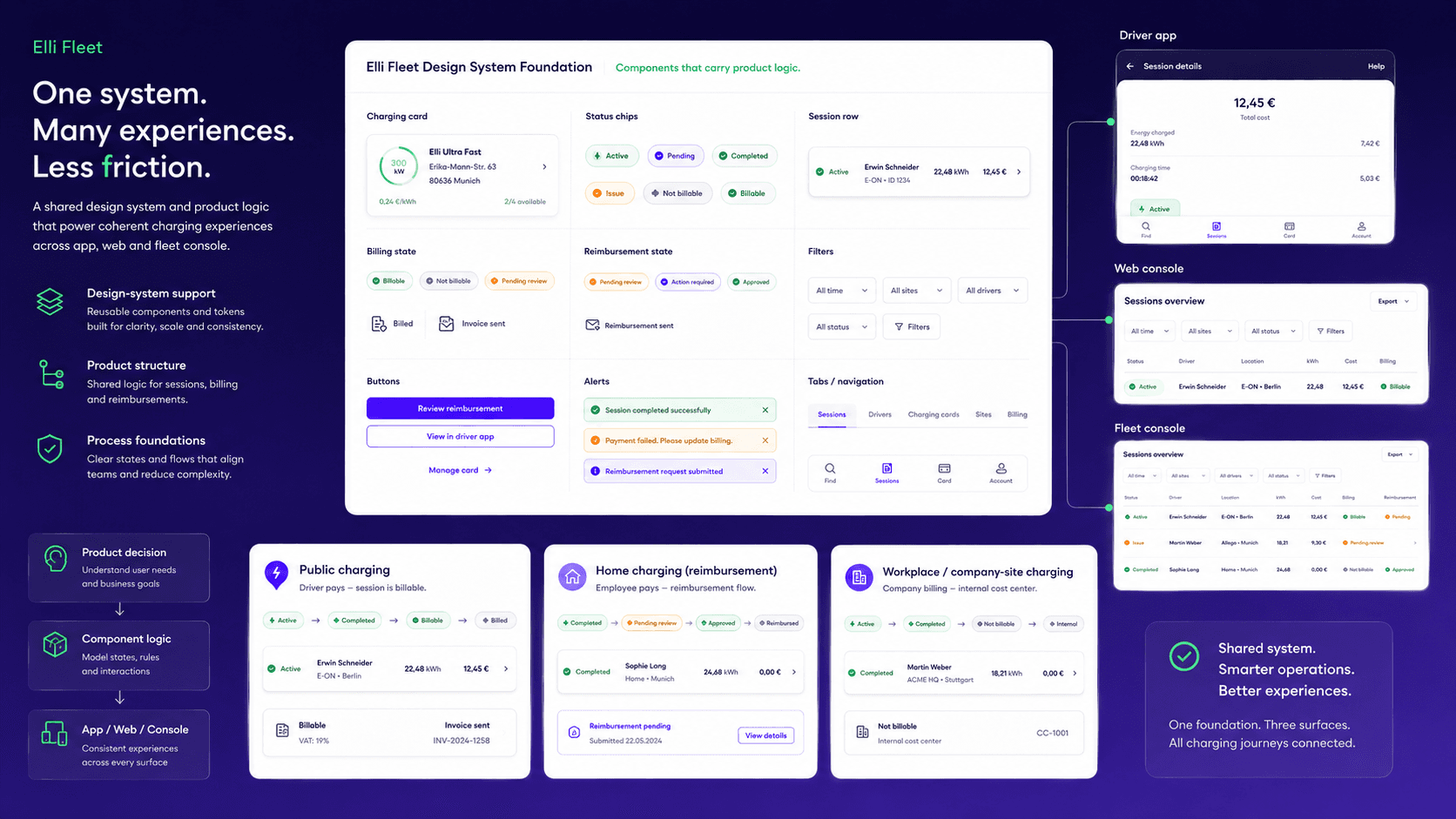Dismiss the Session completed successfully alert
This screenshot has width=1456, height=819.
[765, 410]
